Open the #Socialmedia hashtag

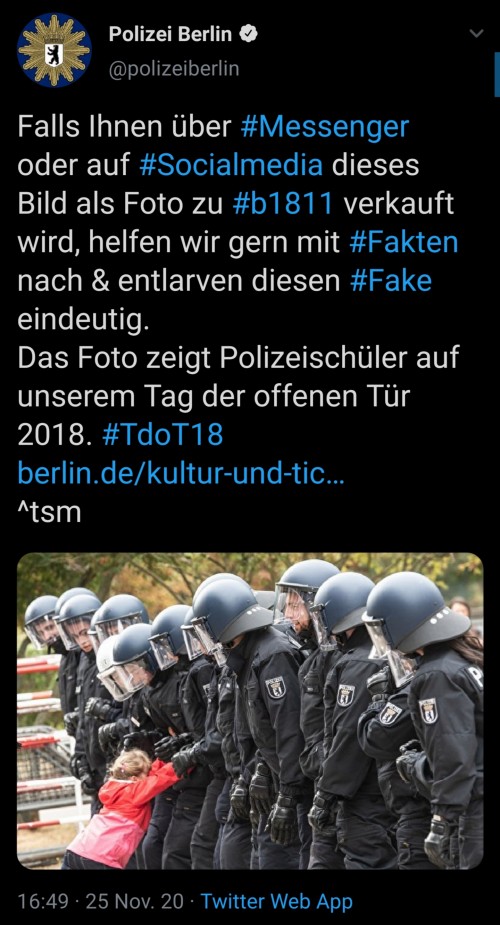pyautogui.click(x=231, y=166)
